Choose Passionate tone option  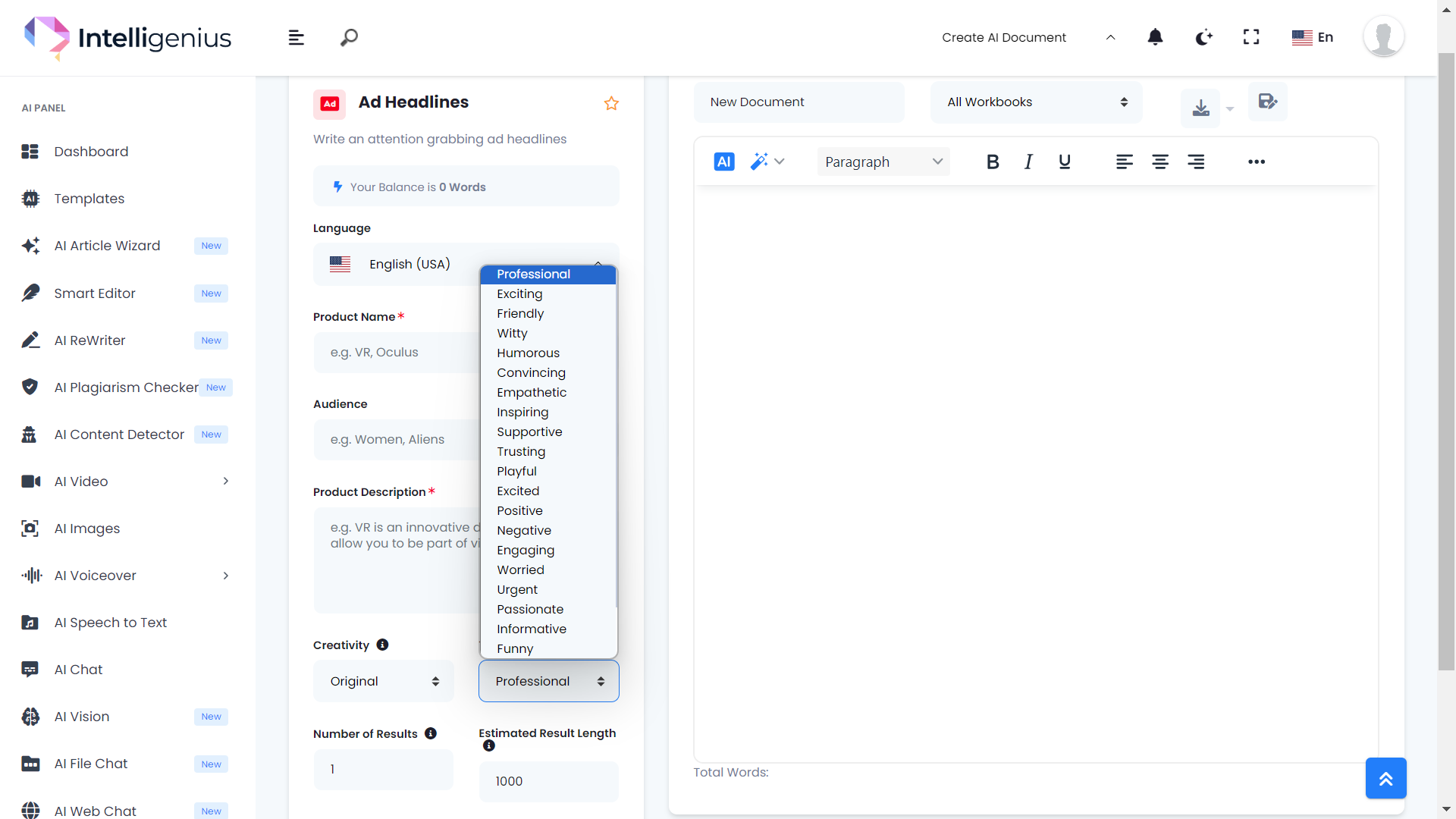click(x=530, y=609)
